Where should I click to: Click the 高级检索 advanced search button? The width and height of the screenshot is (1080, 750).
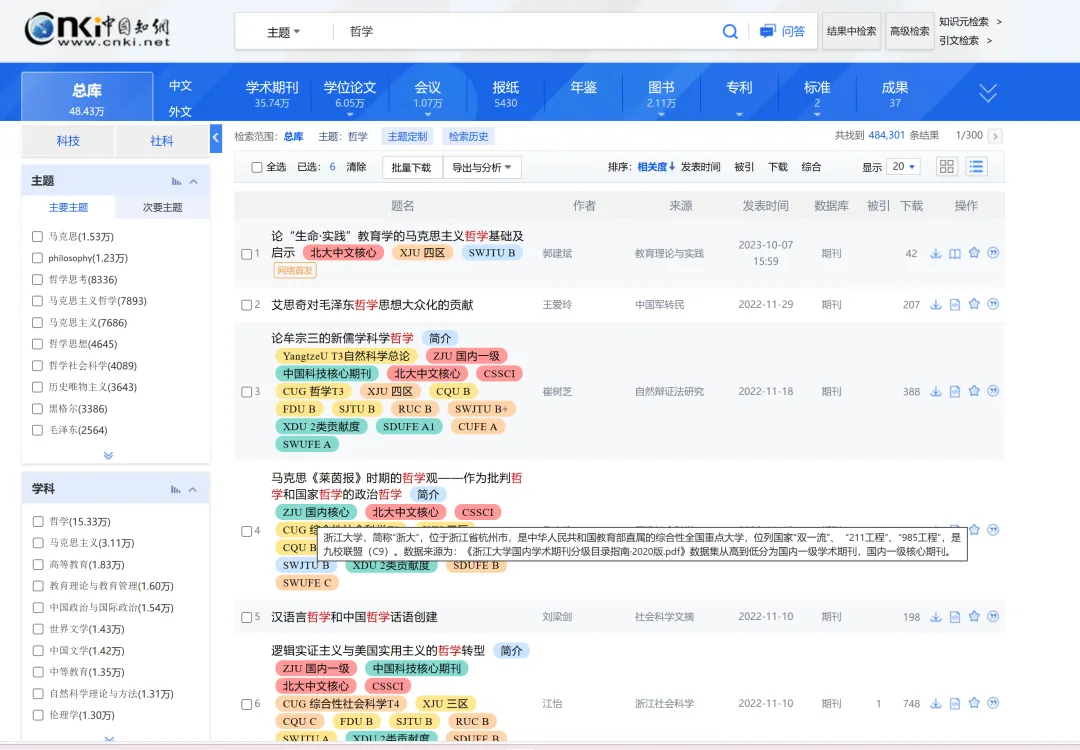tap(909, 31)
